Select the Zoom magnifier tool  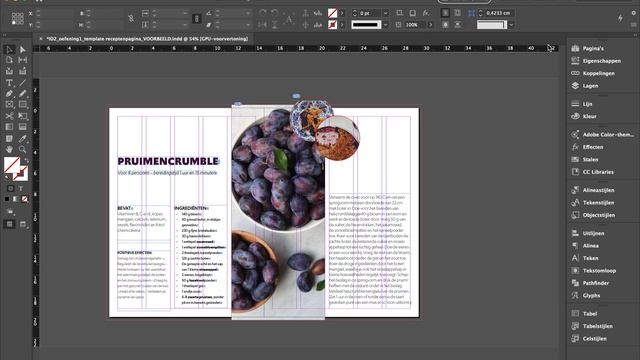click(23, 149)
